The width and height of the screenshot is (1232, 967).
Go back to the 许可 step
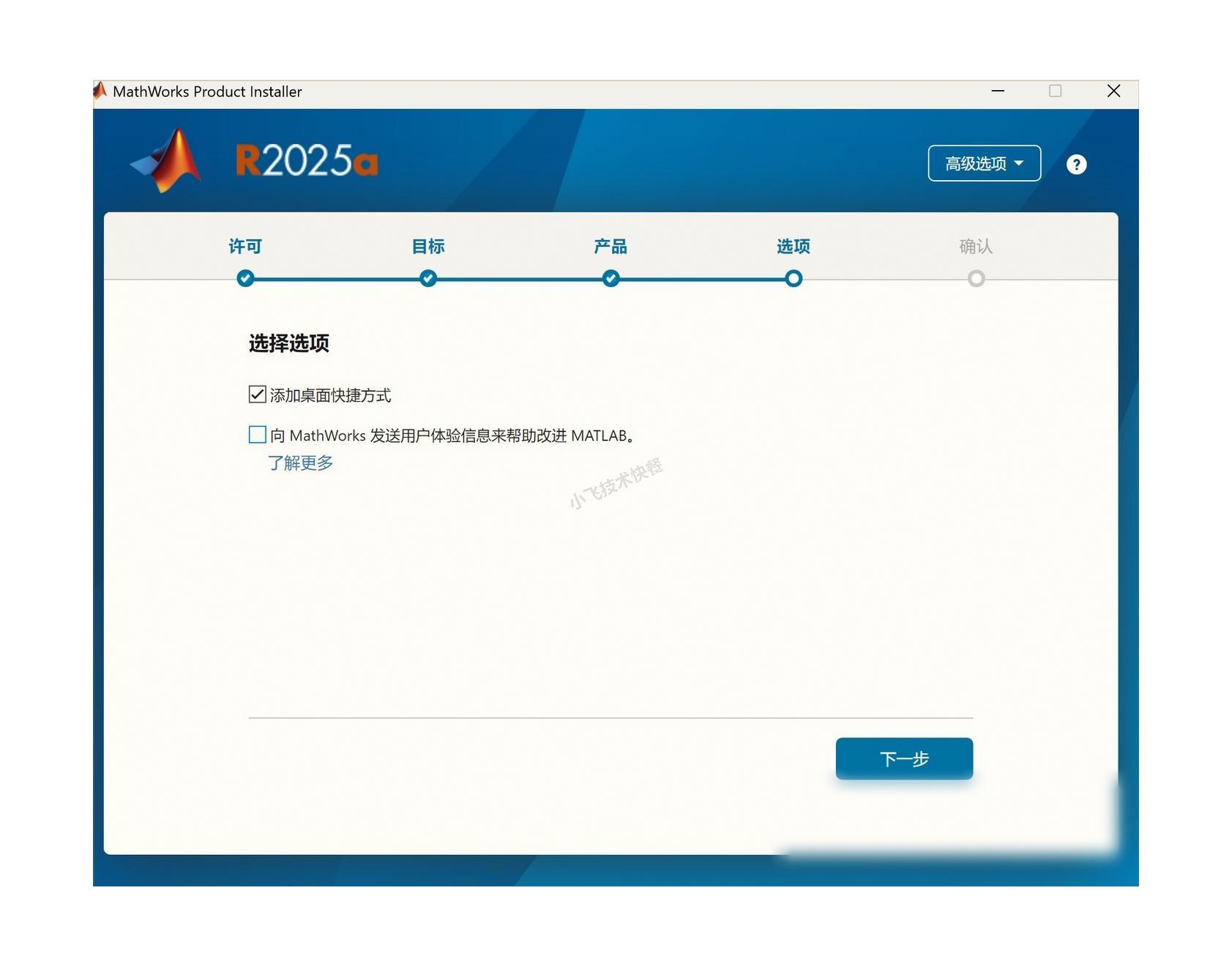click(x=245, y=246)
